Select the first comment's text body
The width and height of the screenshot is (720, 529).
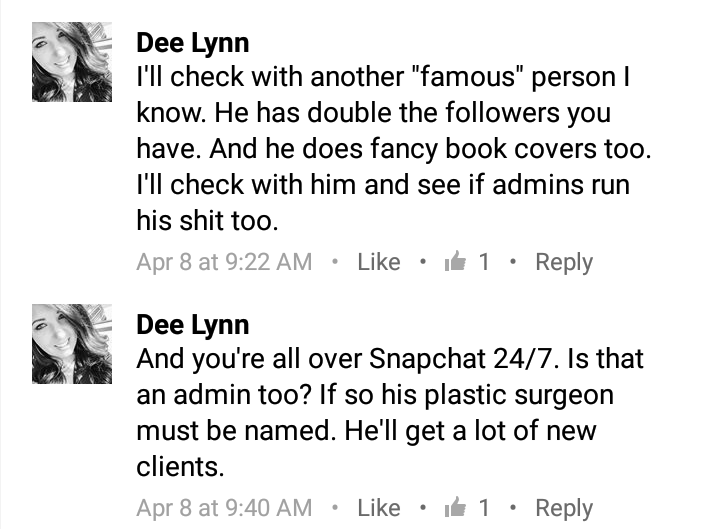pyautogui.click(x=394, y=149)
